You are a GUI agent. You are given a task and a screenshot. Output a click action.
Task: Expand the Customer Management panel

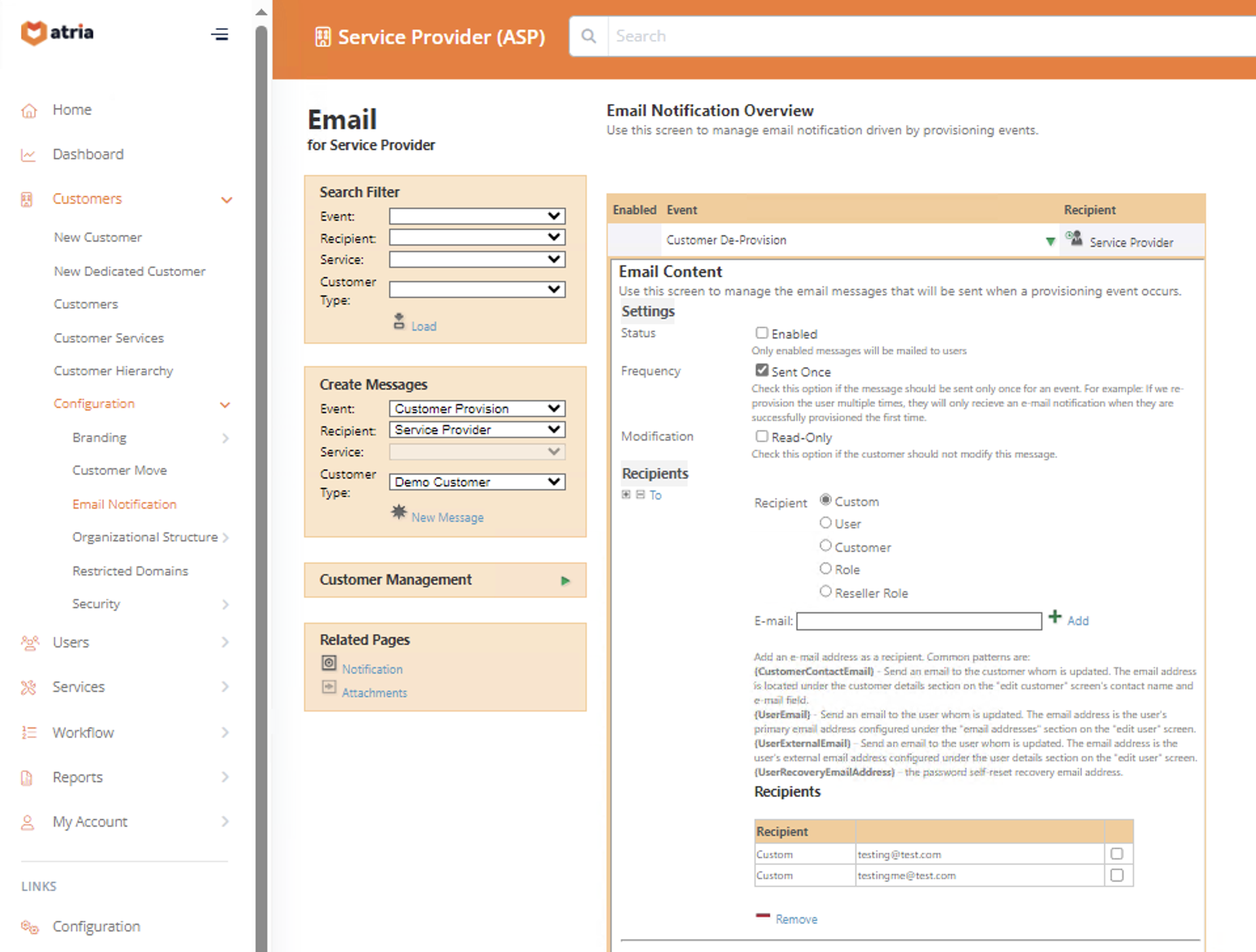565,581
